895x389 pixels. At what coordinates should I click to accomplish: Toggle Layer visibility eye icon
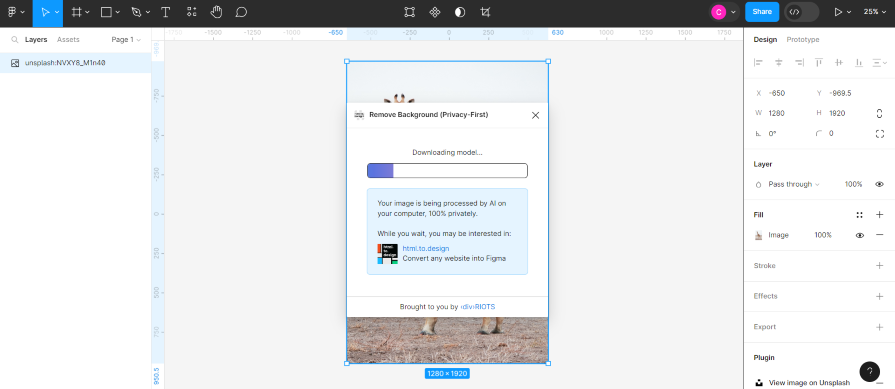[879, 184]
